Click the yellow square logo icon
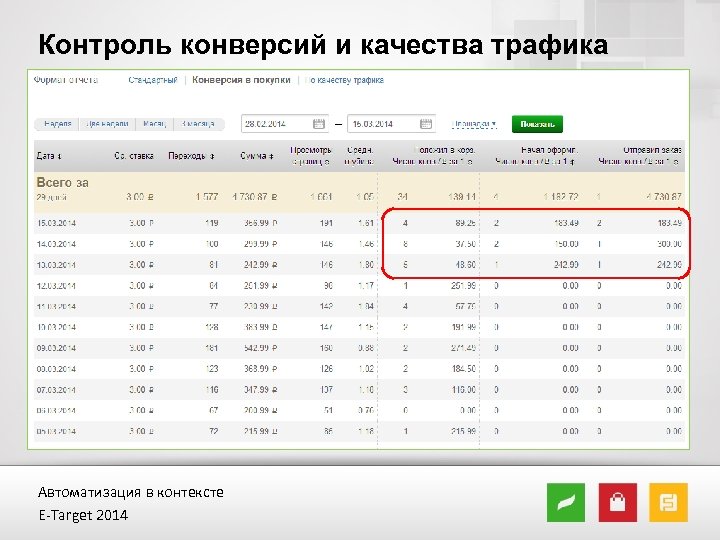The width and height of the screenshot is (720, 540). [x=668, y=502]
